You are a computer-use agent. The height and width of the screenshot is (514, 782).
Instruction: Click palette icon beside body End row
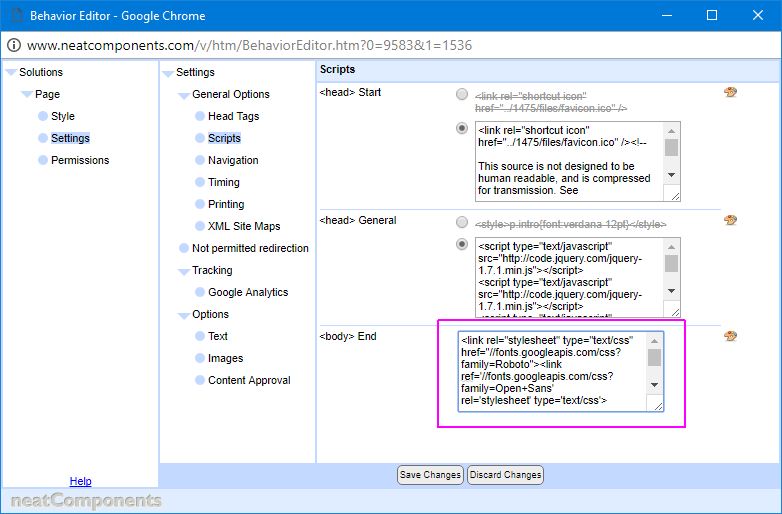point(730,336)
